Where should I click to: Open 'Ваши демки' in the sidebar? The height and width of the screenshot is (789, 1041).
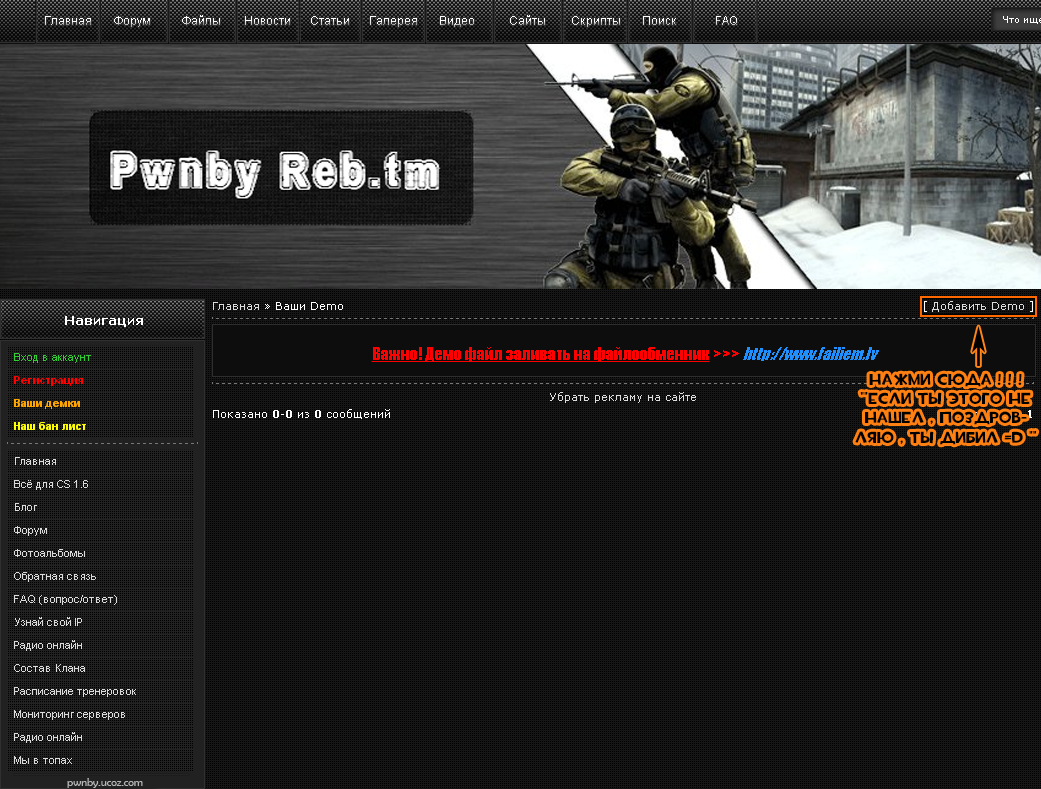46,403
